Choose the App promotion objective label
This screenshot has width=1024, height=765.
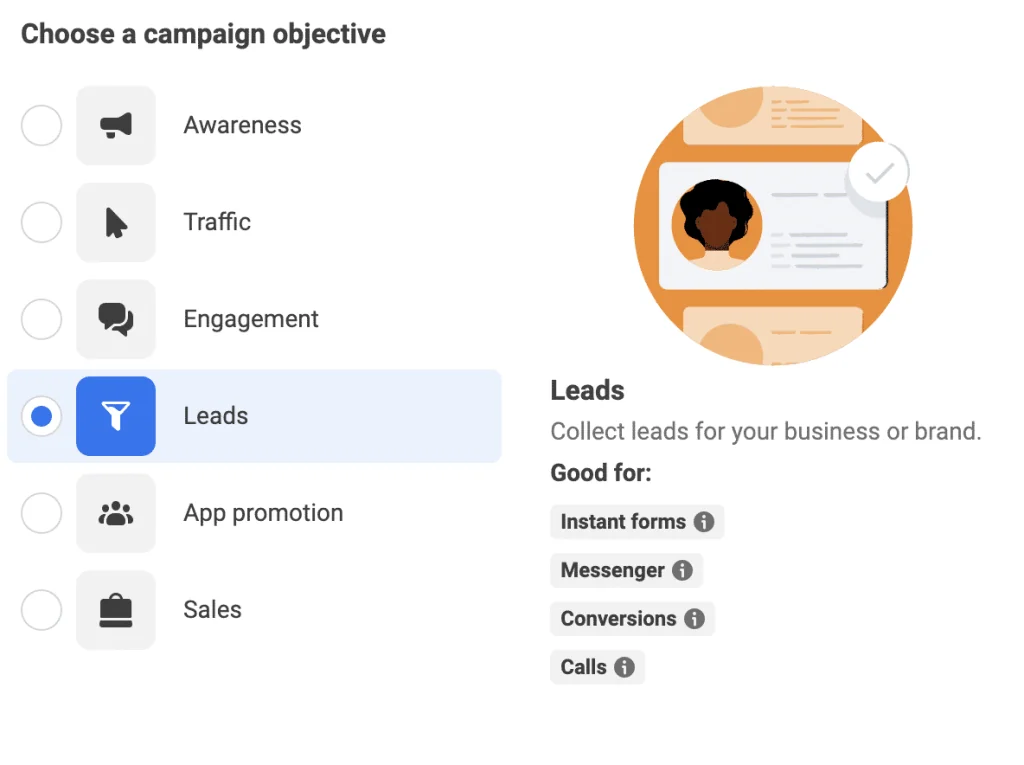[x=263, y=513]
